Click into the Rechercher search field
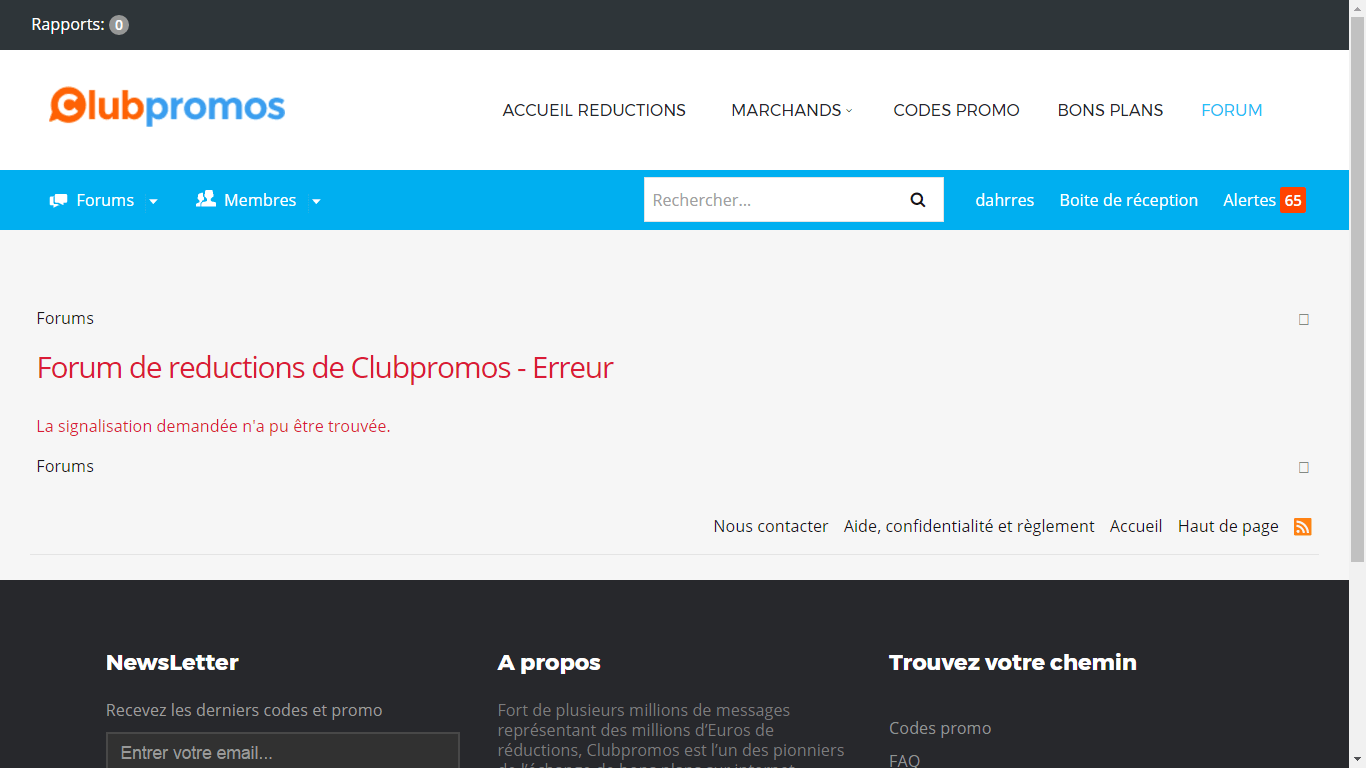 coord(770,200)
